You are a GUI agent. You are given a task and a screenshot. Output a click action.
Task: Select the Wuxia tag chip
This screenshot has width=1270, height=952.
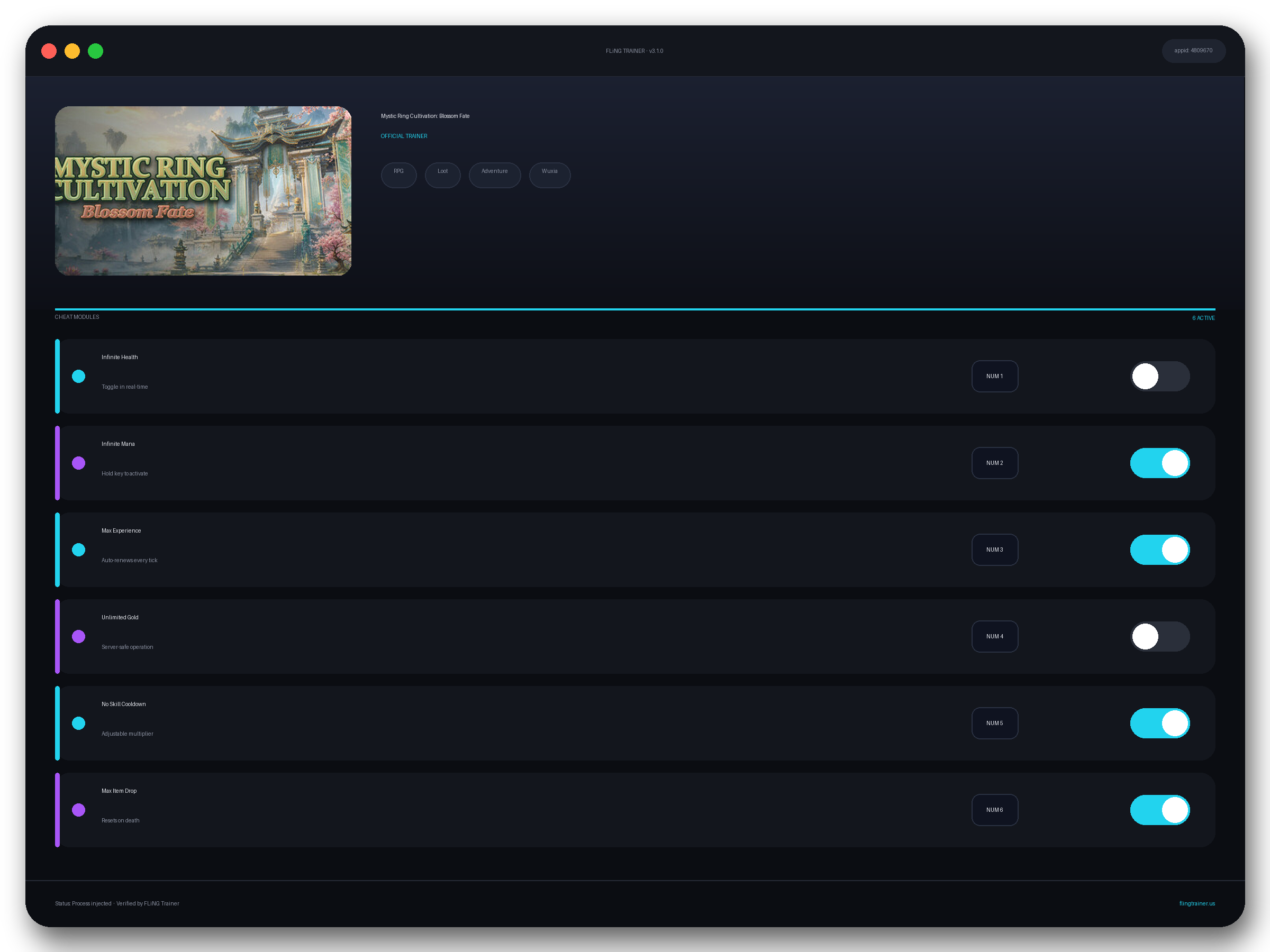click(x=549, y=175)
